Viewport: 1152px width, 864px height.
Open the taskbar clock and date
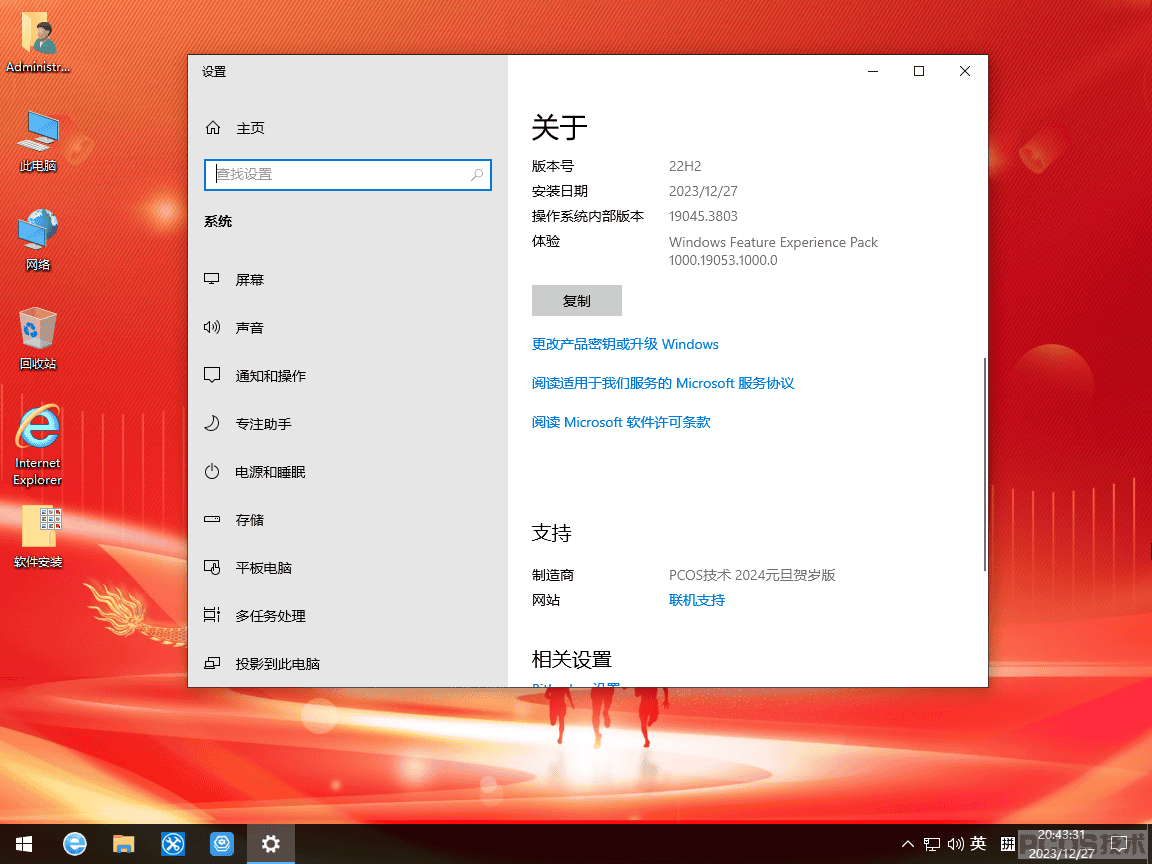[x=1061, y=843]
